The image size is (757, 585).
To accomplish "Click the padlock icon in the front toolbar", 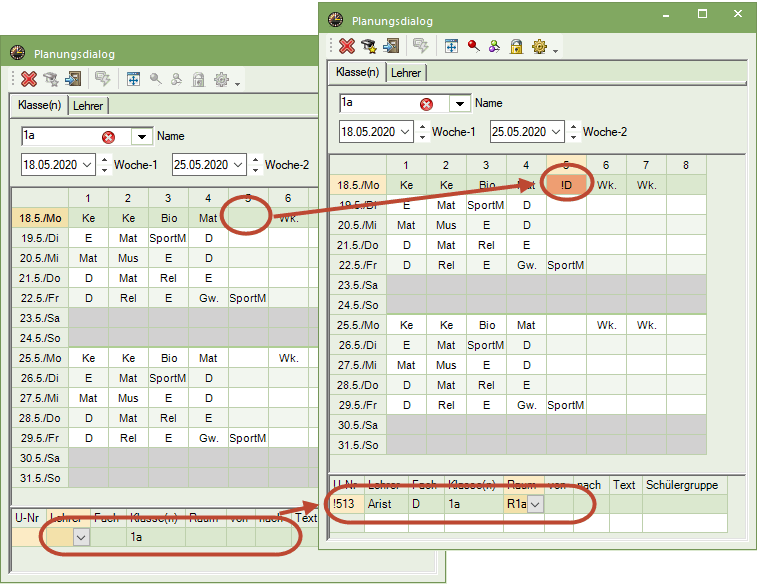I will point(517,46).
